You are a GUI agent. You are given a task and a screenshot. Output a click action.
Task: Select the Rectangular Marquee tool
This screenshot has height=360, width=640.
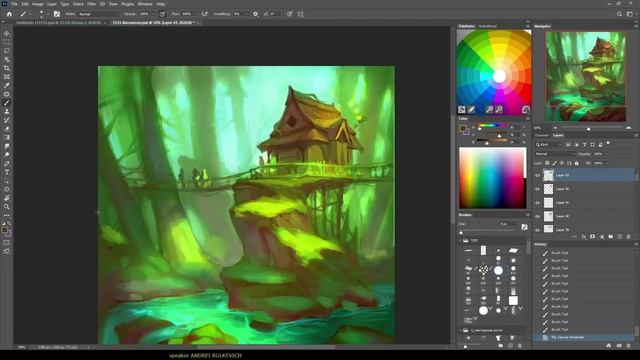[7, 42]
